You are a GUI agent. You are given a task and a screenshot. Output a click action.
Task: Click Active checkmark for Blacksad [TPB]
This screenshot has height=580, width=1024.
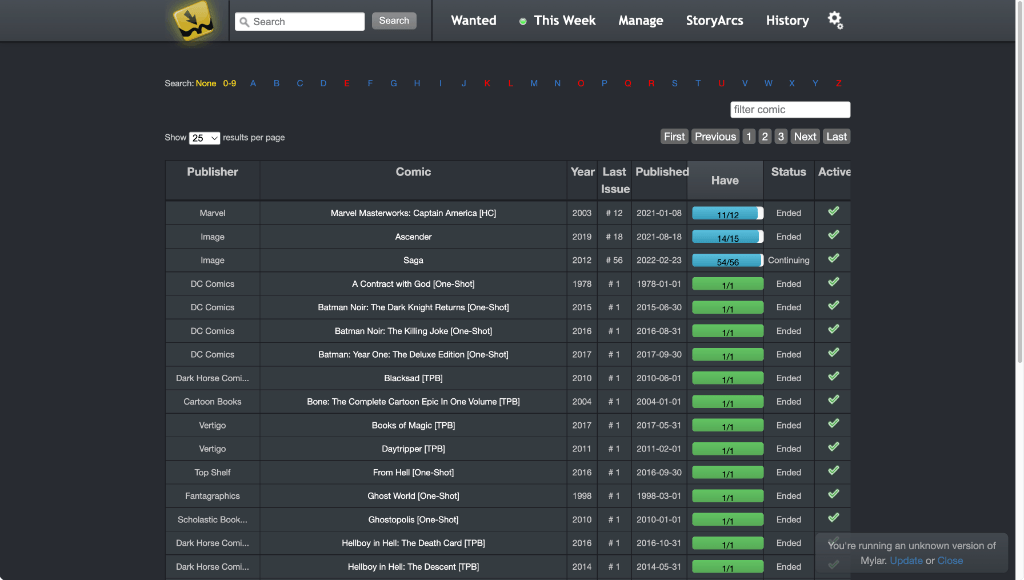pos(833,377)
